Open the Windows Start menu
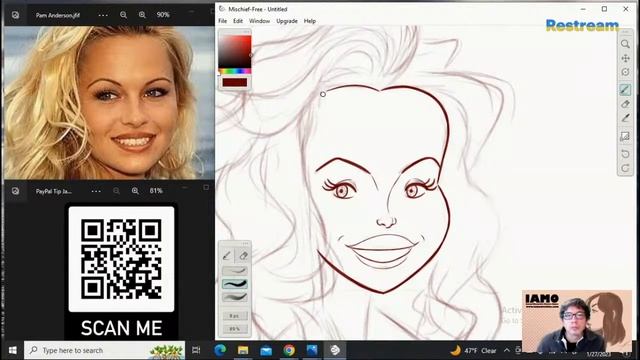 coord(12,350)
